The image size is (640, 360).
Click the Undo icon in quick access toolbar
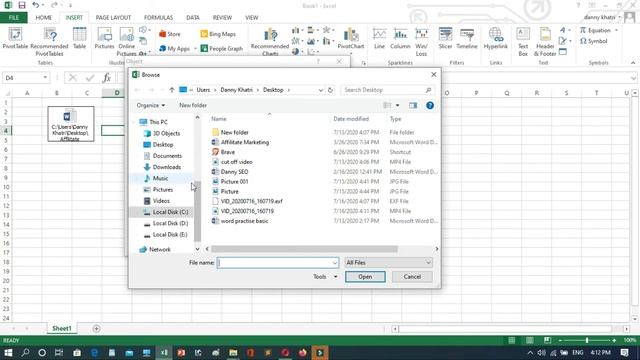(36, 5)
